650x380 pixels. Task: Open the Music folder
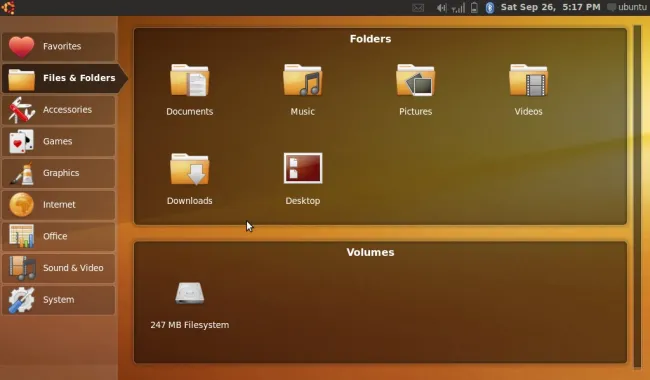[303, 80]
